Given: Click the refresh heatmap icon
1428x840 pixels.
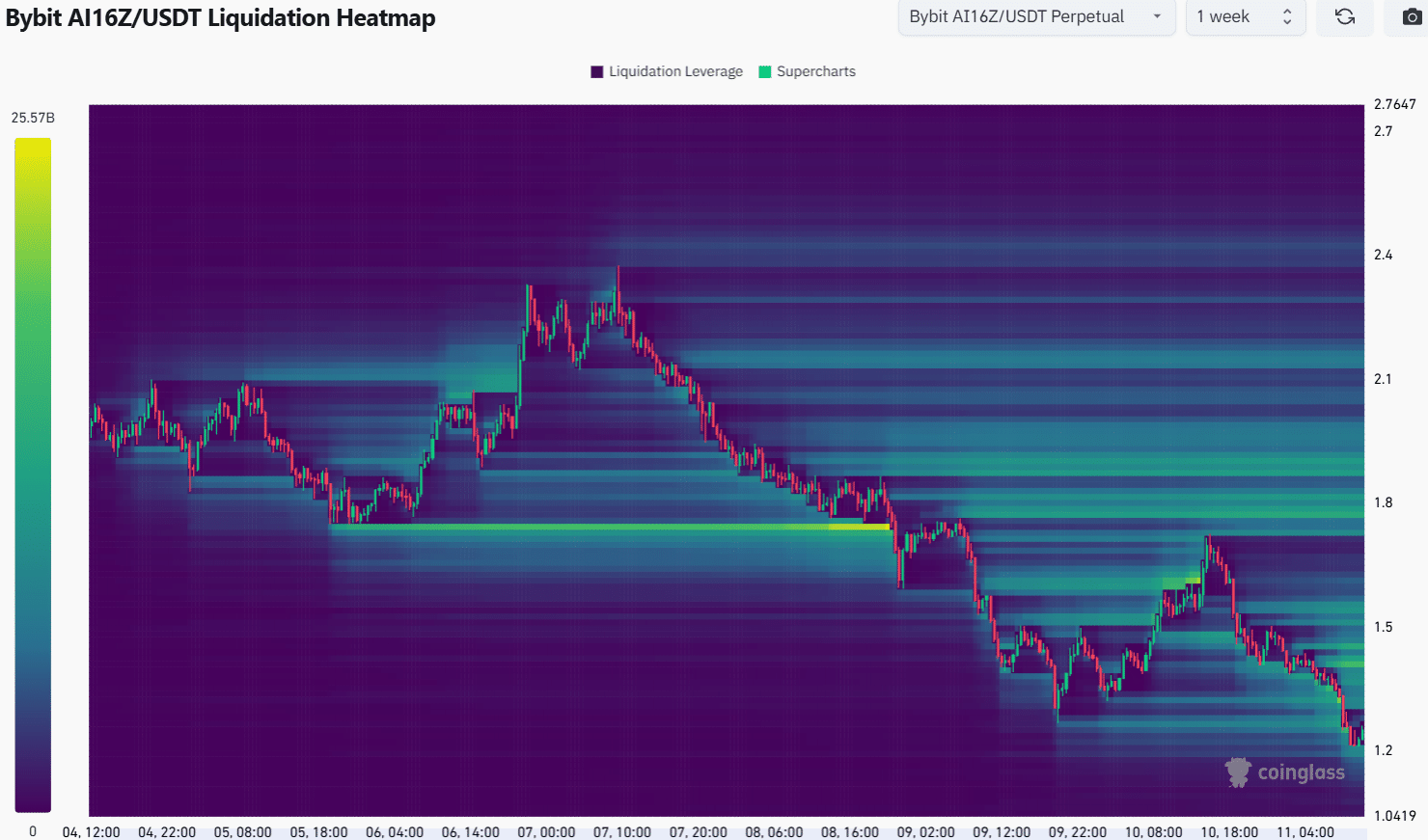Looking at the screenshot, I should (x=1345, y=16).
